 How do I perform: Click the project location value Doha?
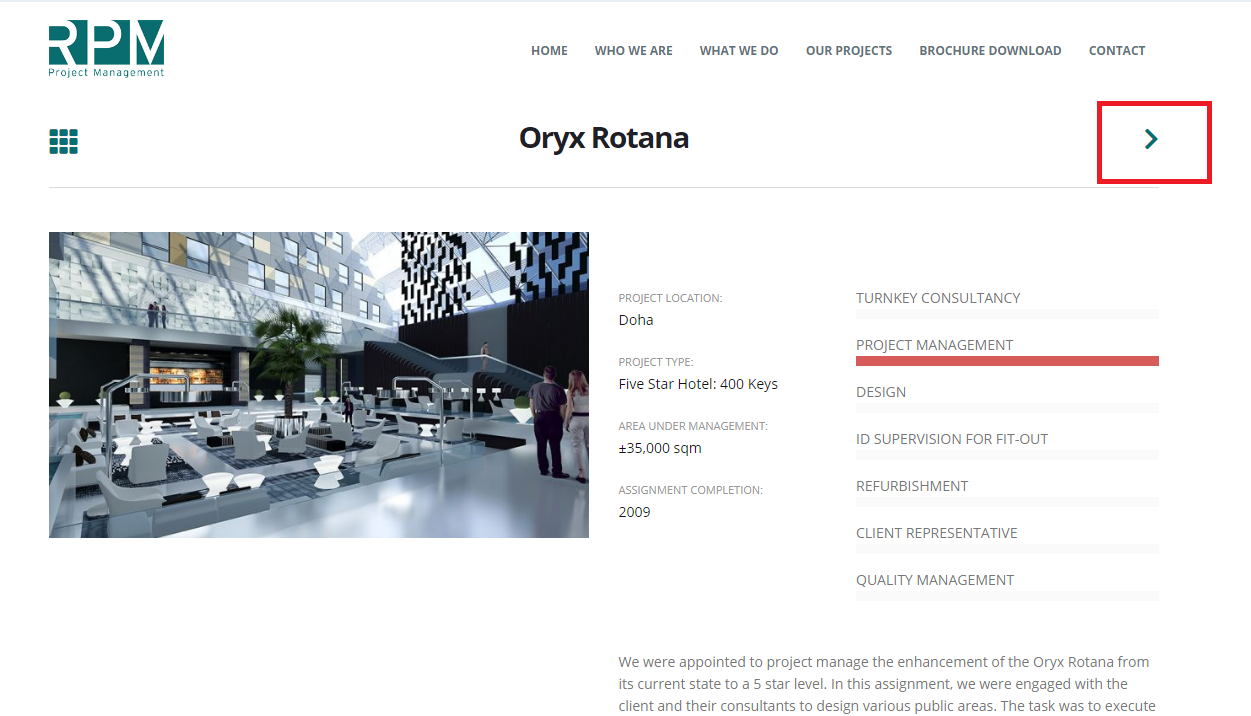636,320
